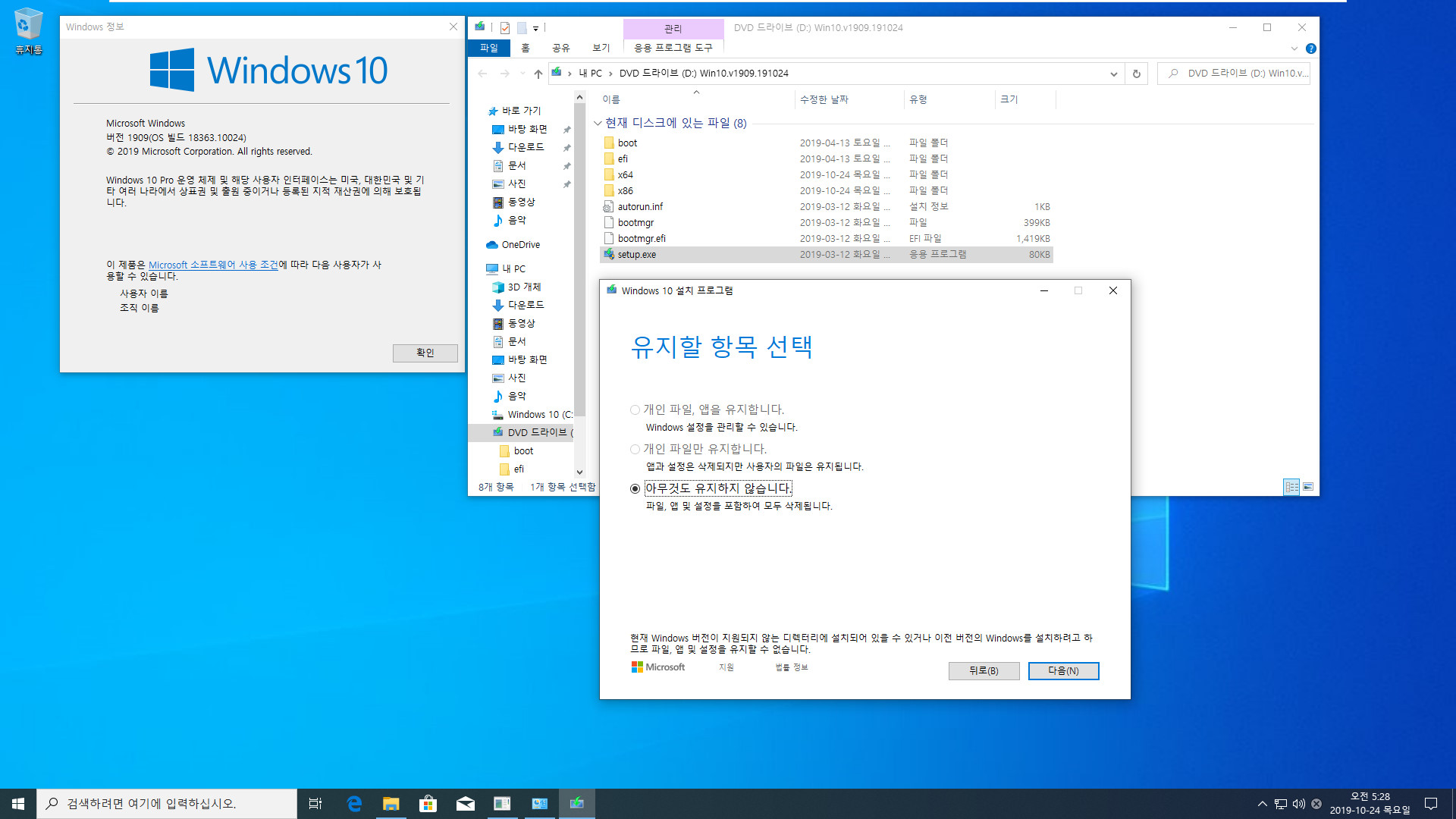This screenshot has width=1456, height=819.
Task: Open the 홈 ribbon tab
Action: point(526,48)
